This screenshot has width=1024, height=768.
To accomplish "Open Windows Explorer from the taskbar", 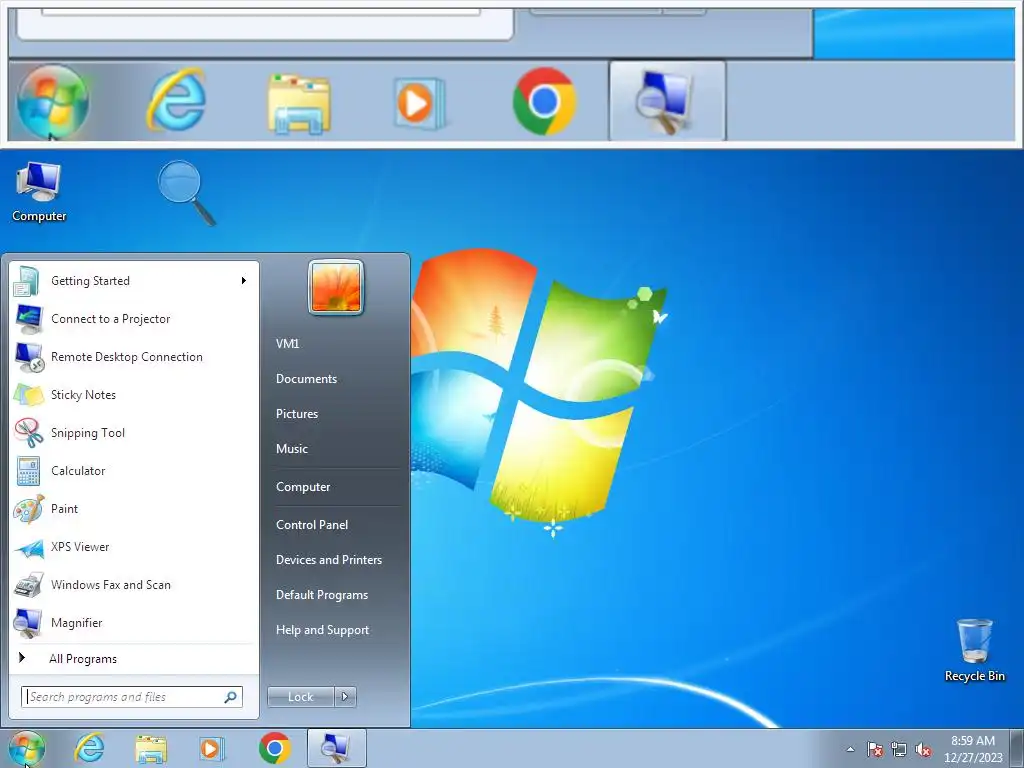I will (x=151, y=748).
